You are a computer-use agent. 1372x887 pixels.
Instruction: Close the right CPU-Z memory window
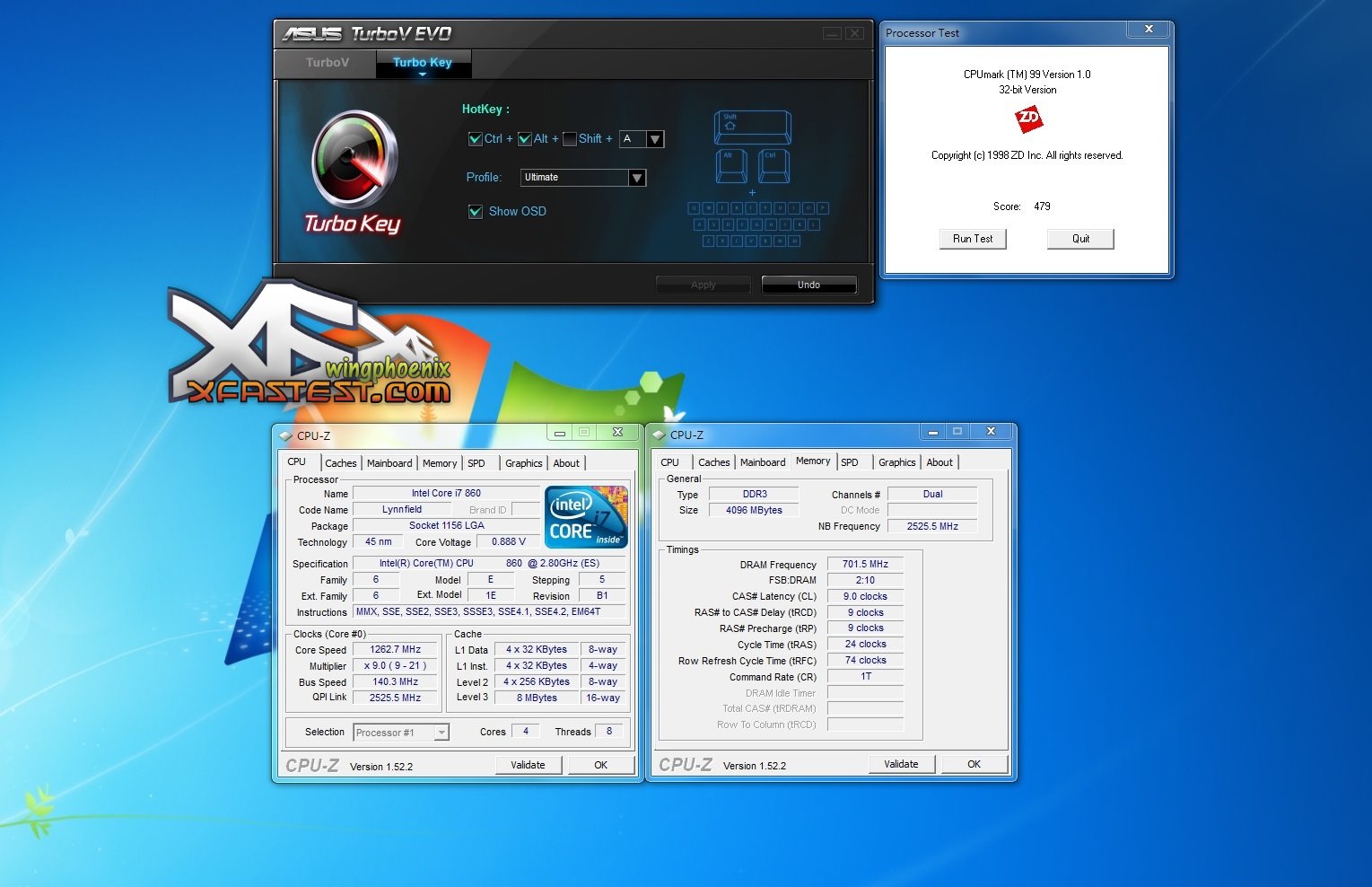pyautogui.click(x=991, y=432)
